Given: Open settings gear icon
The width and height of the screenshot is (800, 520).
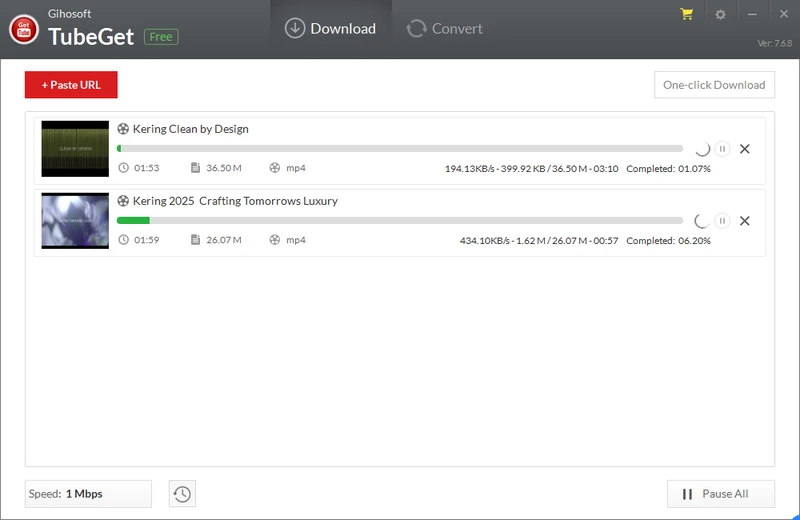Looking at the screenshot, I should click(720, 14).
